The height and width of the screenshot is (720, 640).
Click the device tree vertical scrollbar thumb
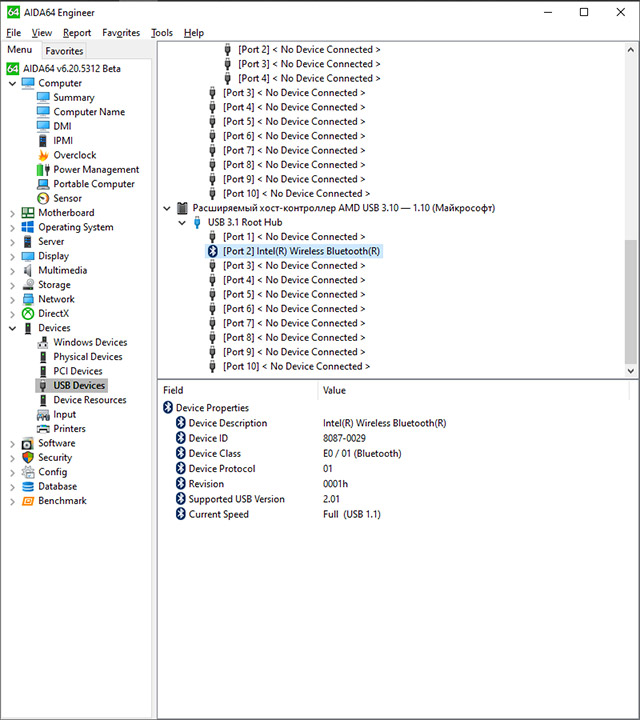(x=631, y=301)
